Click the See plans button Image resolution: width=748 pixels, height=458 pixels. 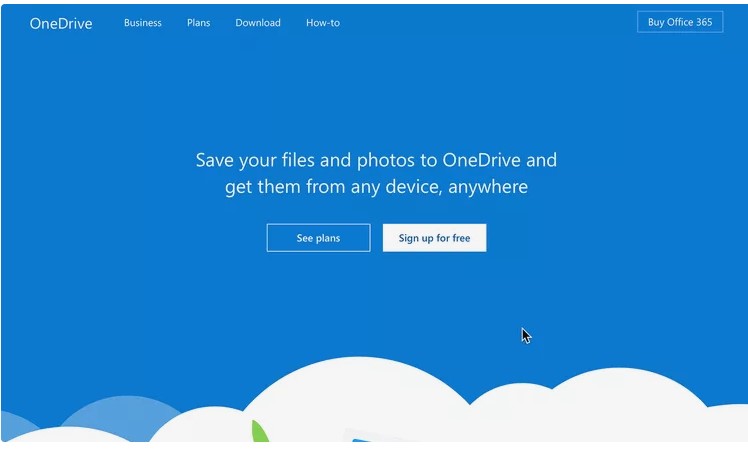click(318, 238)
